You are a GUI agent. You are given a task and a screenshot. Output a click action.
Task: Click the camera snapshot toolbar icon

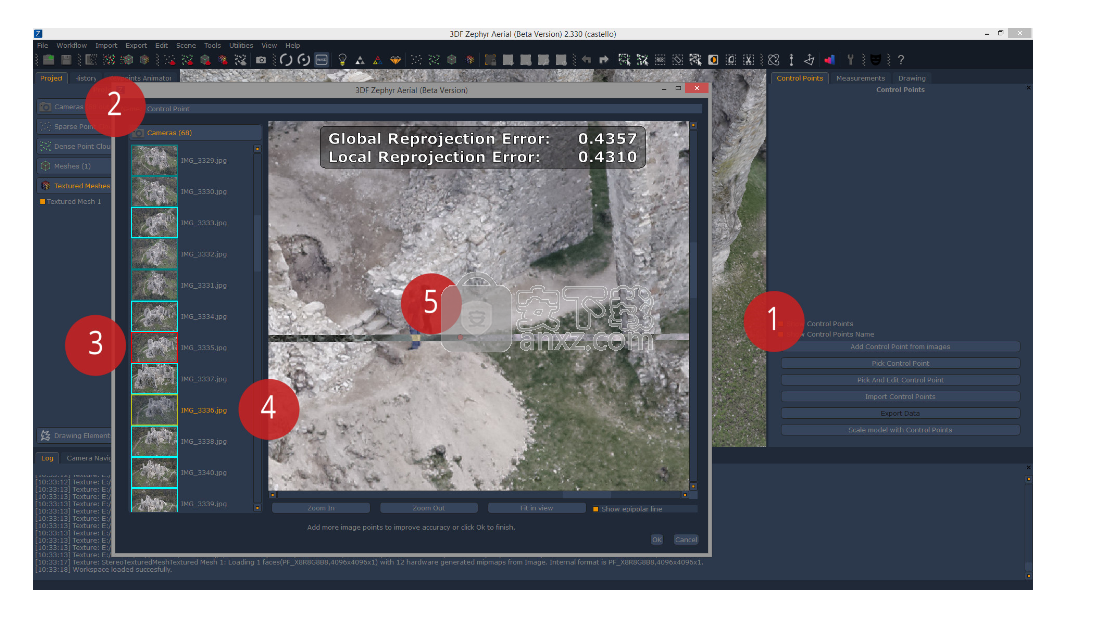[260, 60]
